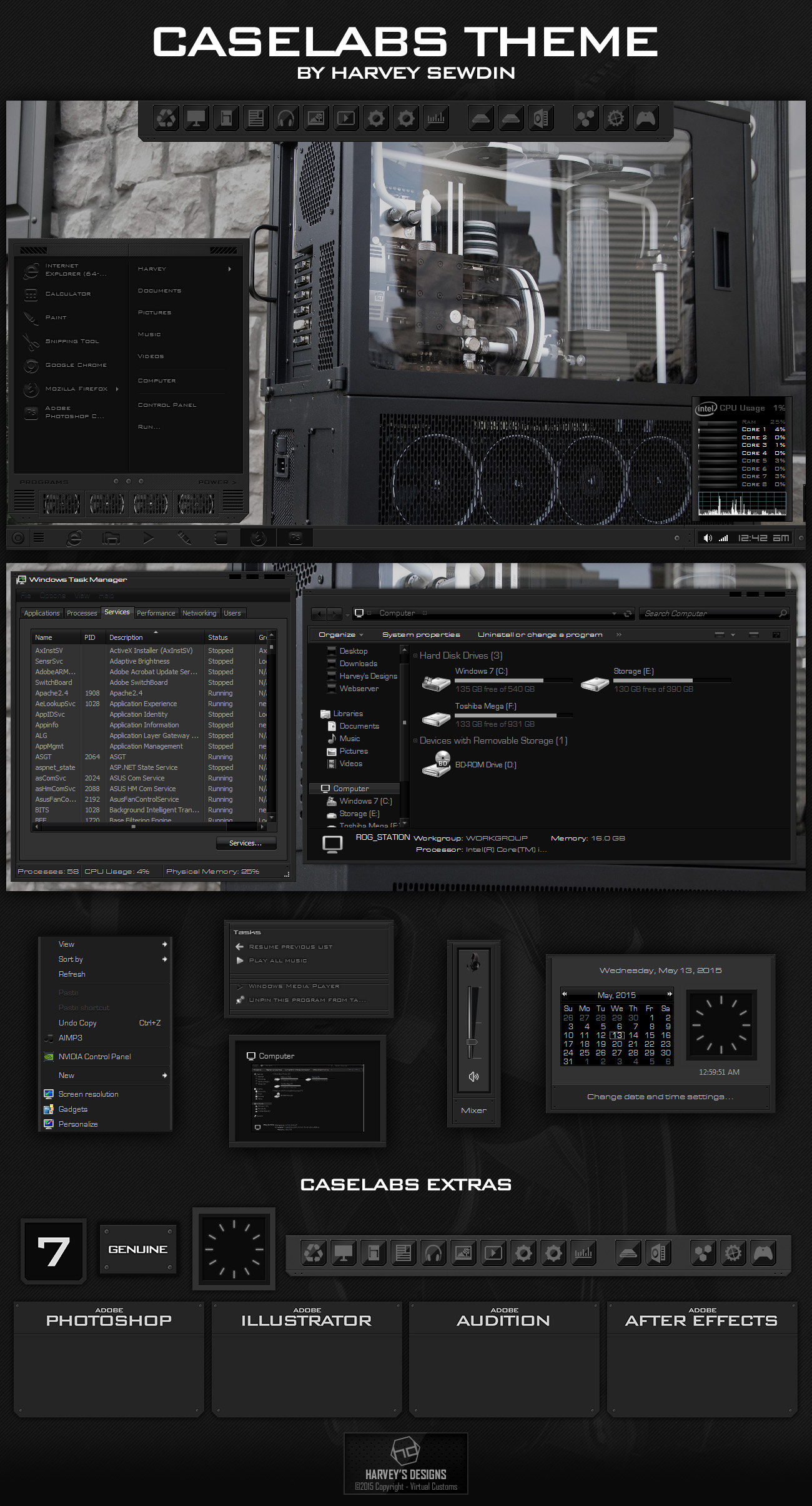Open the Organize dropdown in explorer

coord(340,635)
